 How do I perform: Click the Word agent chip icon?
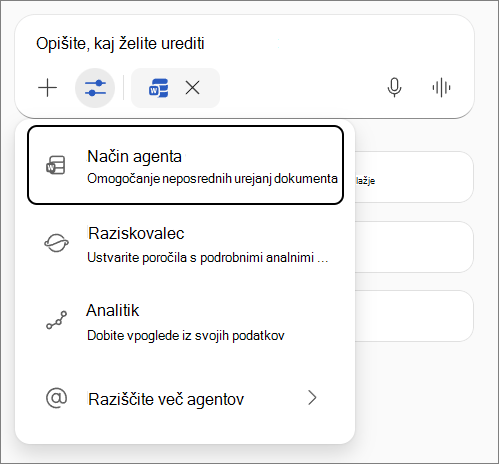(x=158, y=88)
